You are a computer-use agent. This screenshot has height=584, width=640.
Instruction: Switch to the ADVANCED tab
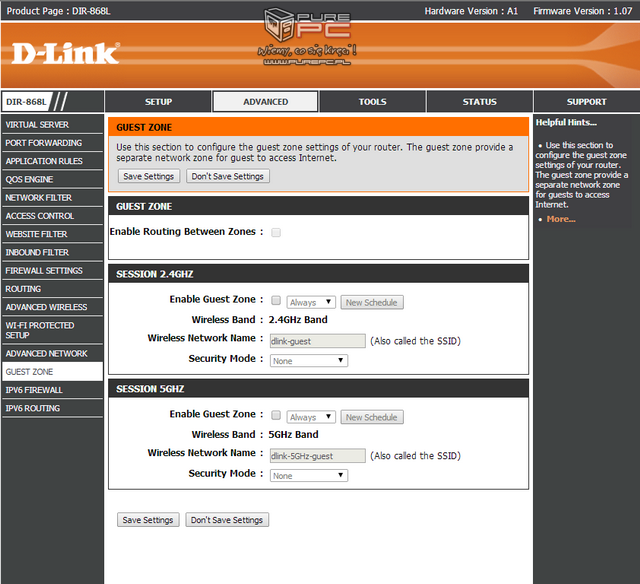[x=265, y=102]
